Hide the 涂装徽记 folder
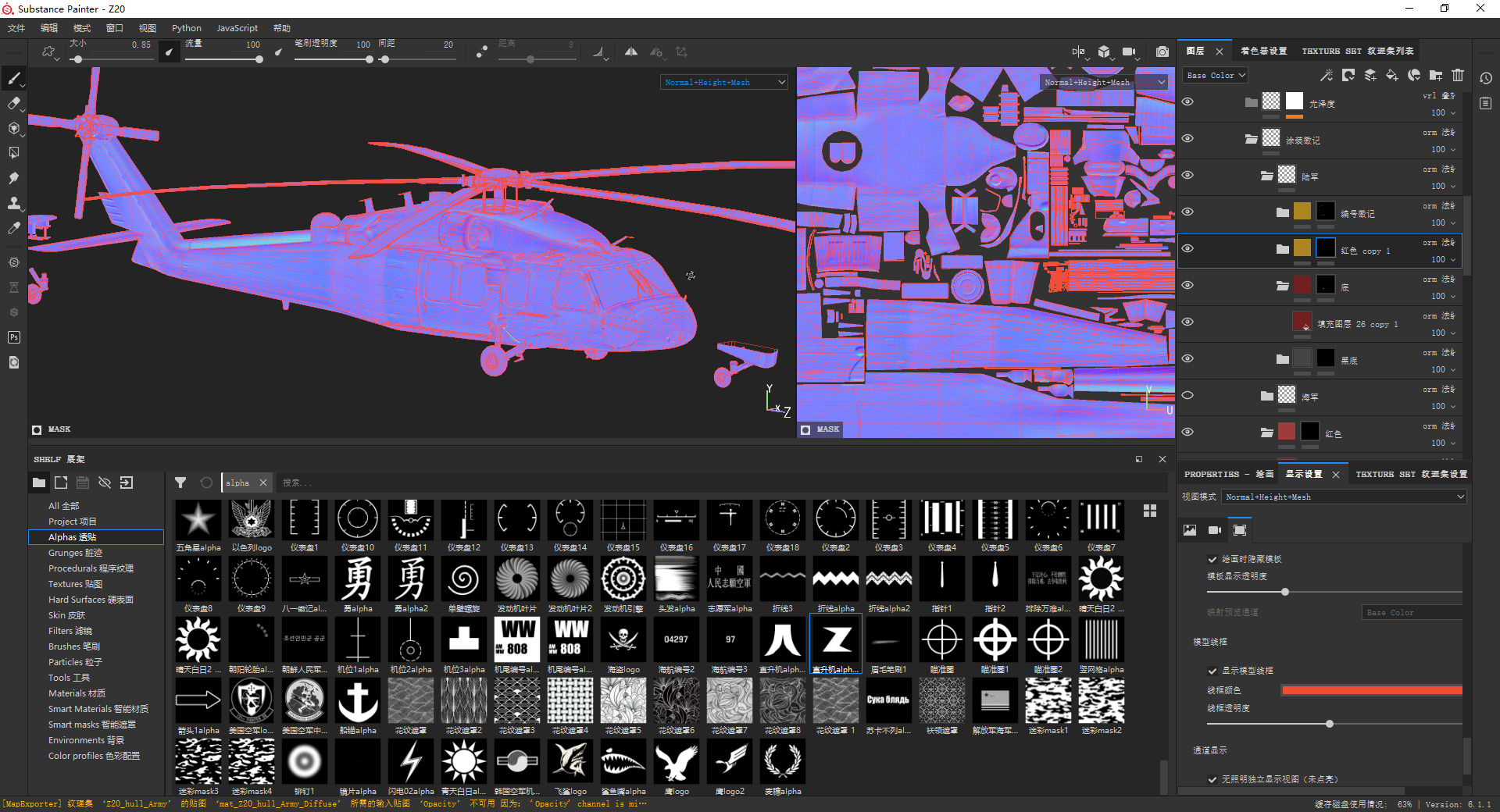The image size is (1500, 812). pyautogui.click(x=1187, y=138)
